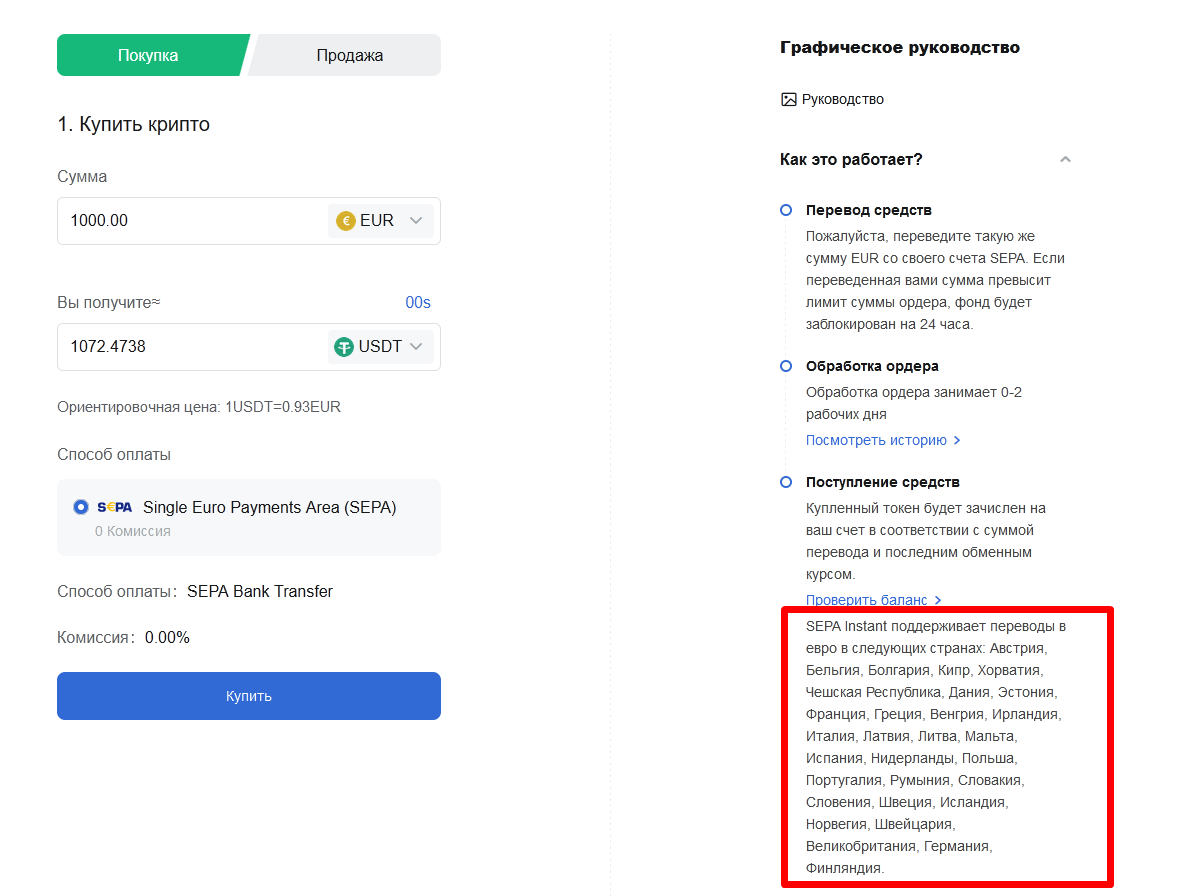Click the Руководство image icon
The width and height of the screenshot is (1188, 896).
789,99
